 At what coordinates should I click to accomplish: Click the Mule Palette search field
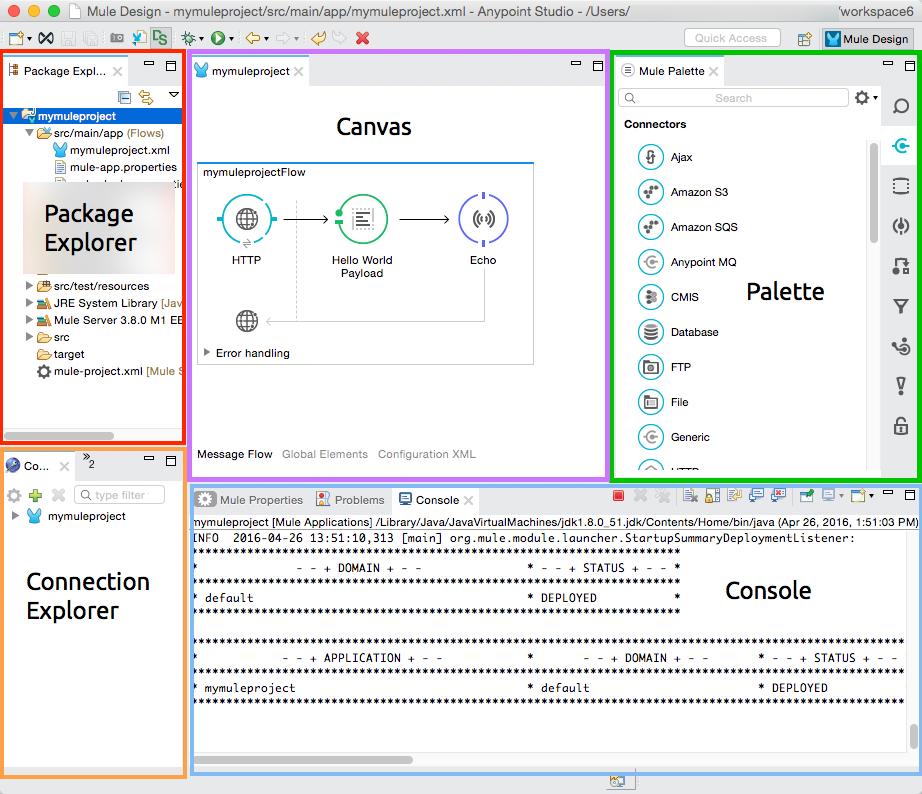pyautogui.click(x=733, y=98)
